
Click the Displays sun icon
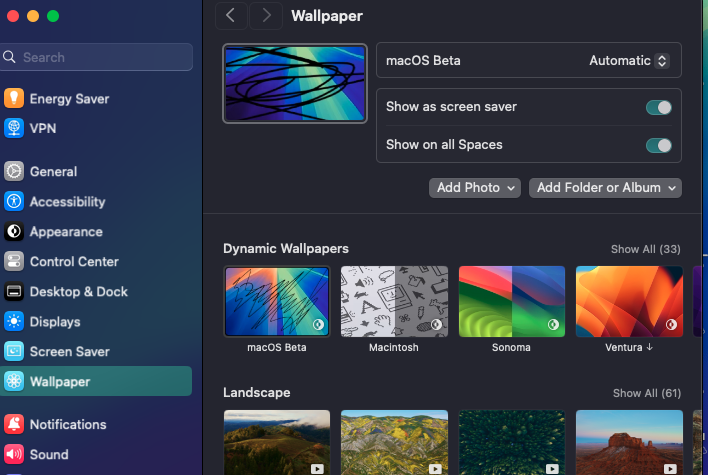[x=14, y=321]
